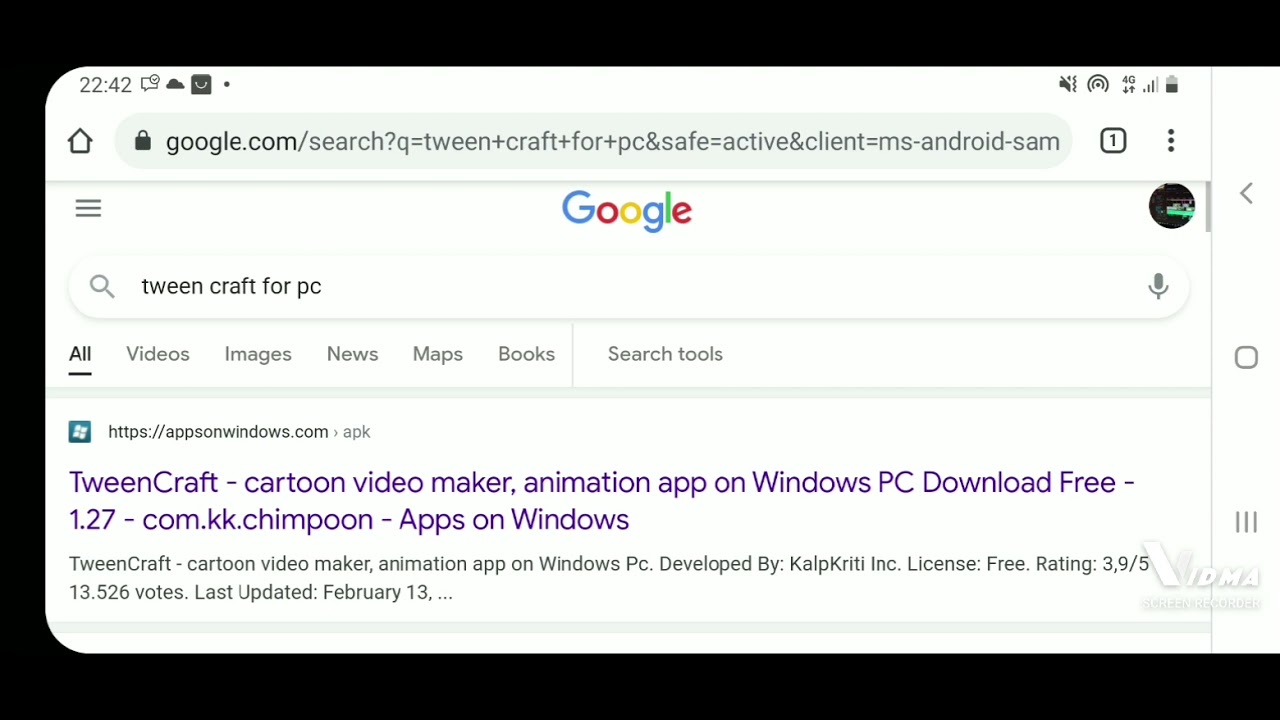Tap Android back navigation arrow
This screenshot has height=720, width=1280.
coord(1246,193)
